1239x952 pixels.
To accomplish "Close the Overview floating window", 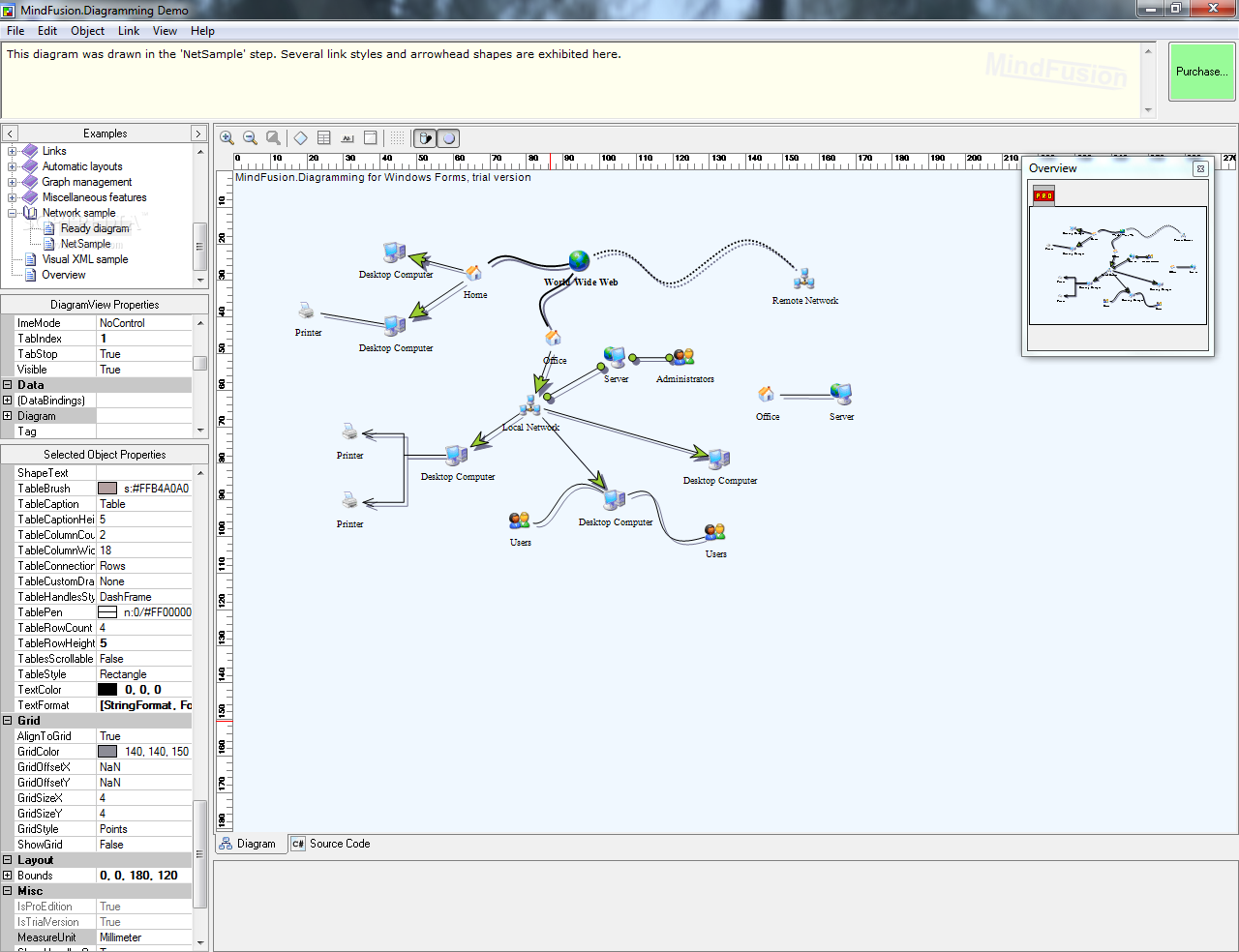I will [1200, 168].
